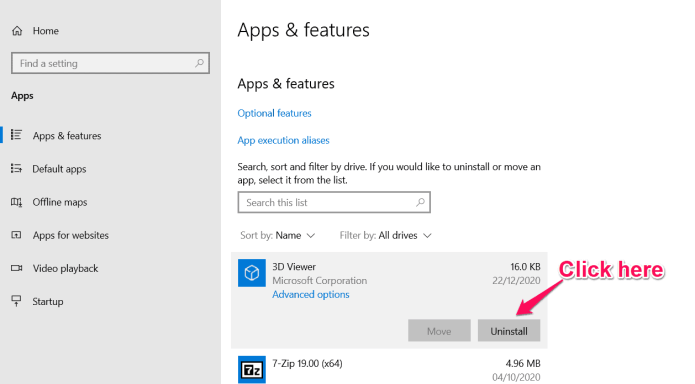Viewport: 695px width, 384px height.
Task: Open Optional features link
Action: click(274, 113)
